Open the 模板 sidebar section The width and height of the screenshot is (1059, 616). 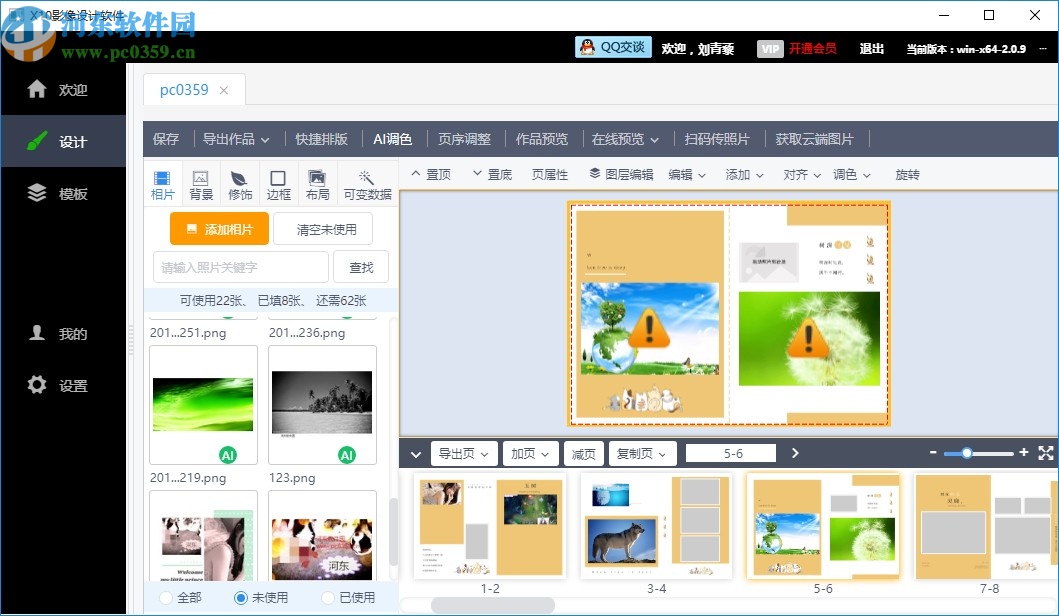[63, 192]
